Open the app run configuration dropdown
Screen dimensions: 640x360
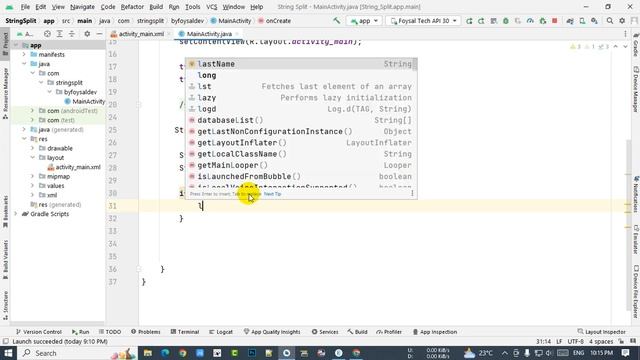pos(364,20)
